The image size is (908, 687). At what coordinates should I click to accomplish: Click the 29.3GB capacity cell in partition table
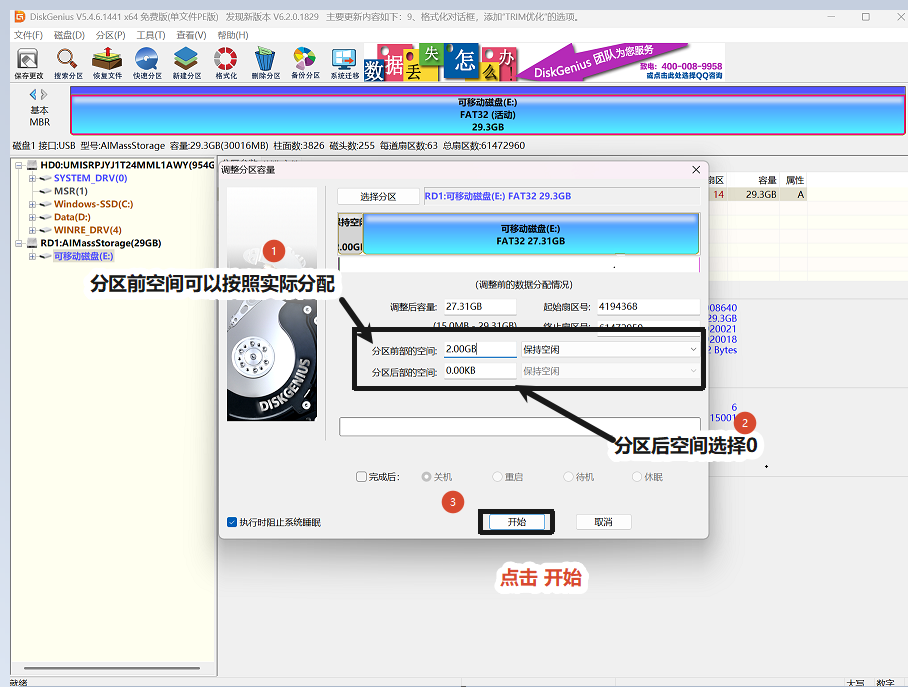pyautogui.click(x=759, y=195)
